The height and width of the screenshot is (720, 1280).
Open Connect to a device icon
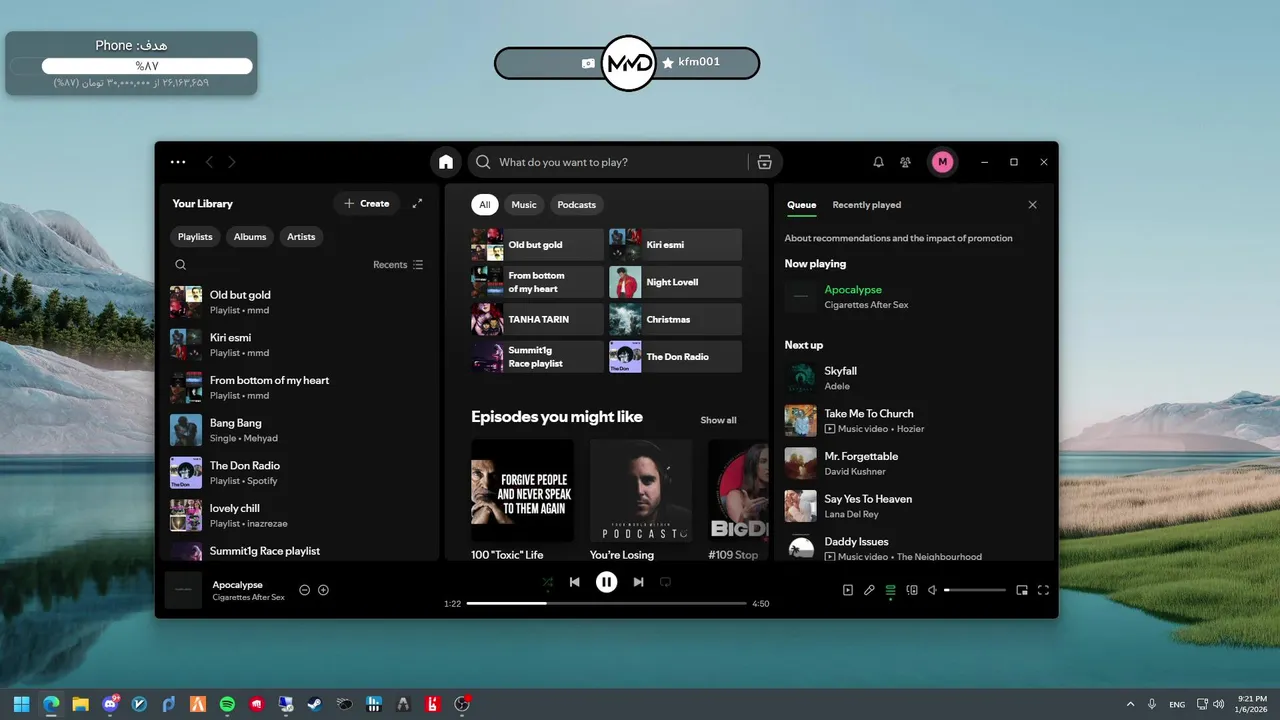click(912, 590)
